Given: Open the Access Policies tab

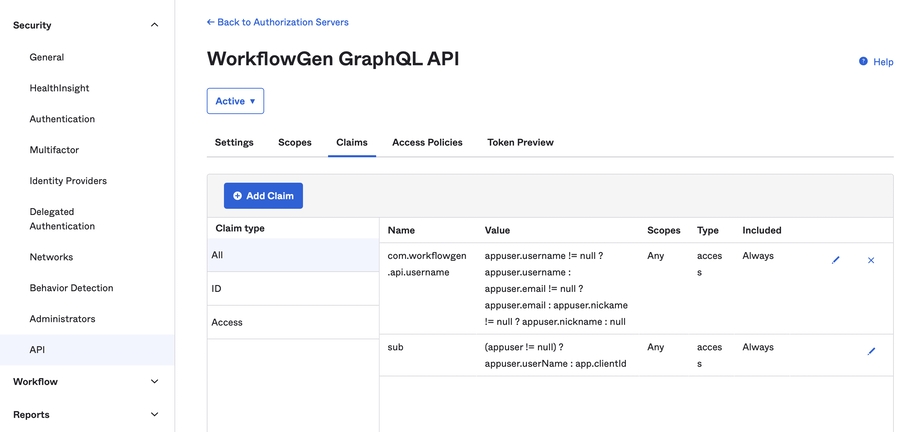Looking at the screenshot, I should click(427, 142).
